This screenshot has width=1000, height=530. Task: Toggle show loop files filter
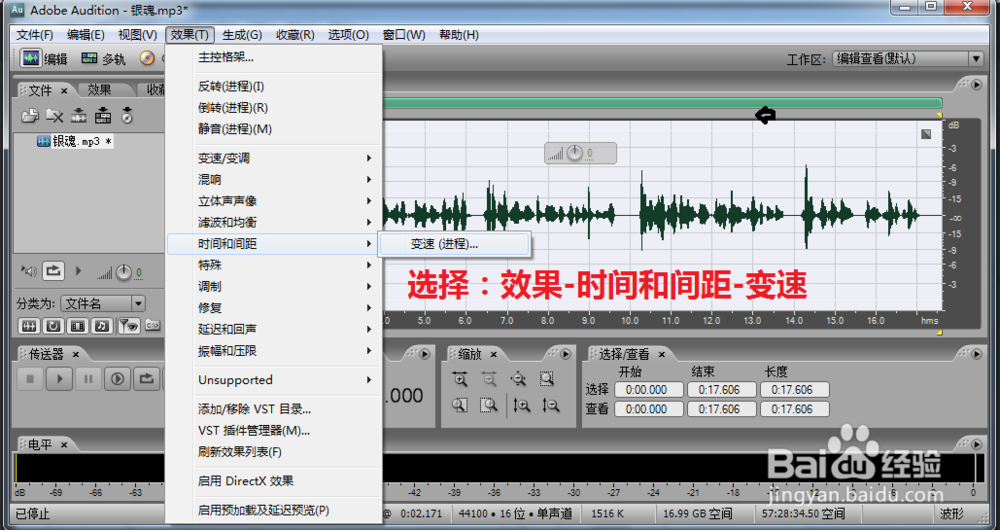coord(53,326)
